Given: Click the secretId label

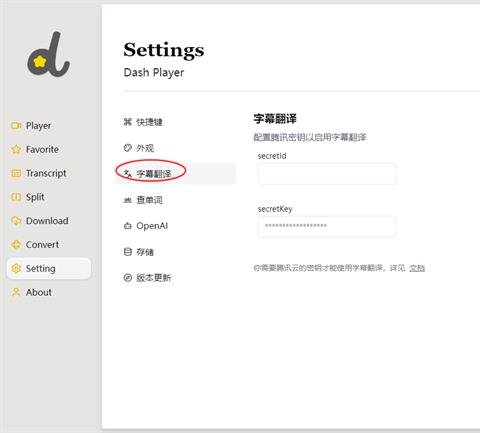Looking at the screenshot, I should (x=272, y=156).
